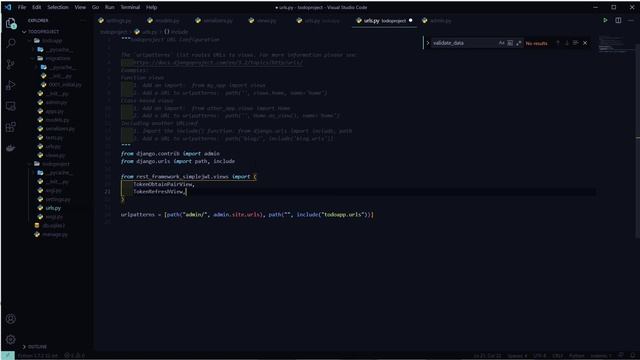Open the Help menu

click(x=151, y=7)
